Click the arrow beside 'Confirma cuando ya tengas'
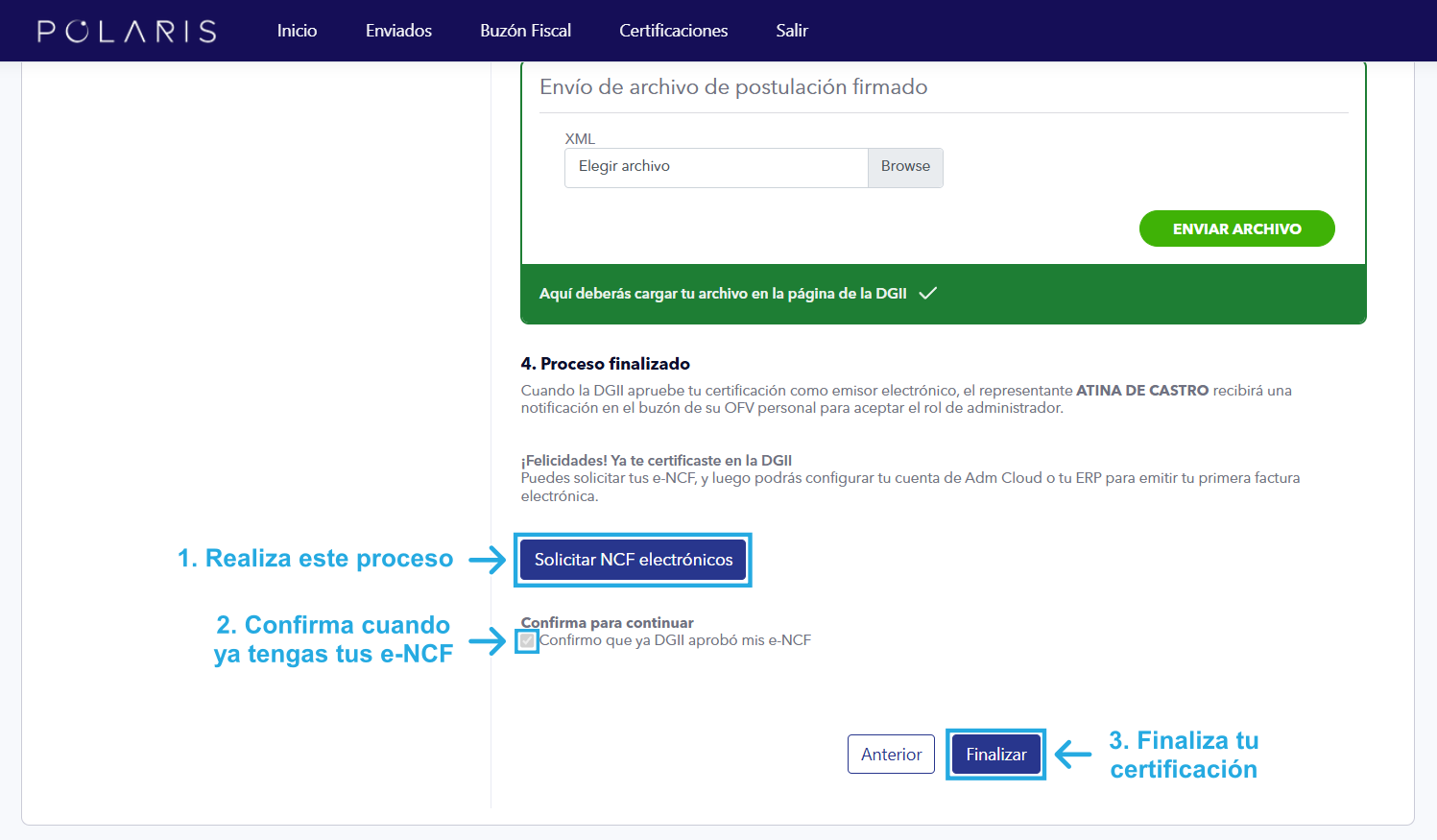The image size is (1437, 840). (487, 640)
